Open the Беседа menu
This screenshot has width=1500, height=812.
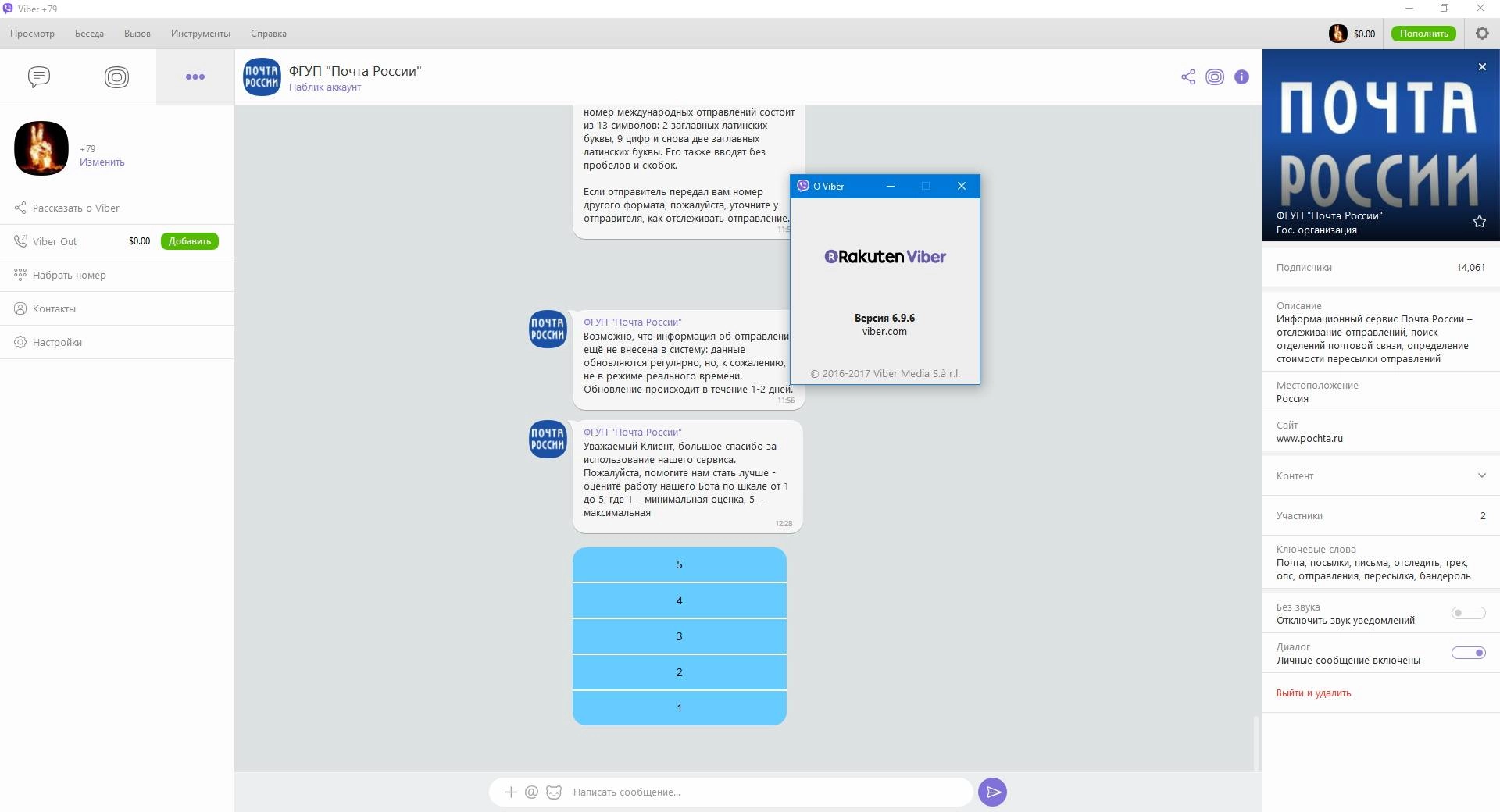(89, 34)
